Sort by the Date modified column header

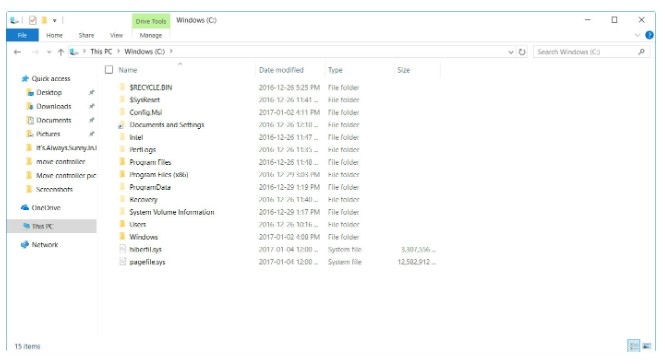click(x=281, y=70)
